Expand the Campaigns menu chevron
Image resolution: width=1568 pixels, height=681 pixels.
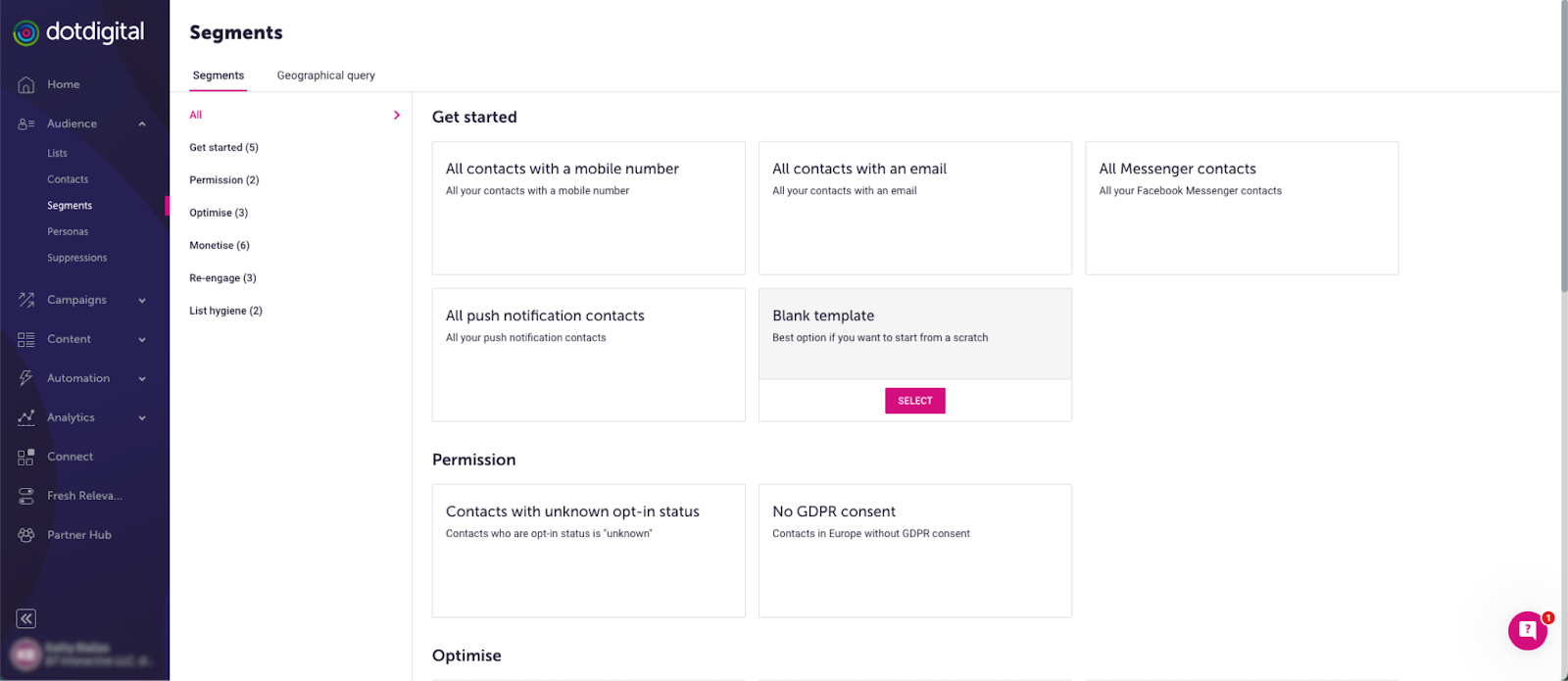[x=142, y=301]
